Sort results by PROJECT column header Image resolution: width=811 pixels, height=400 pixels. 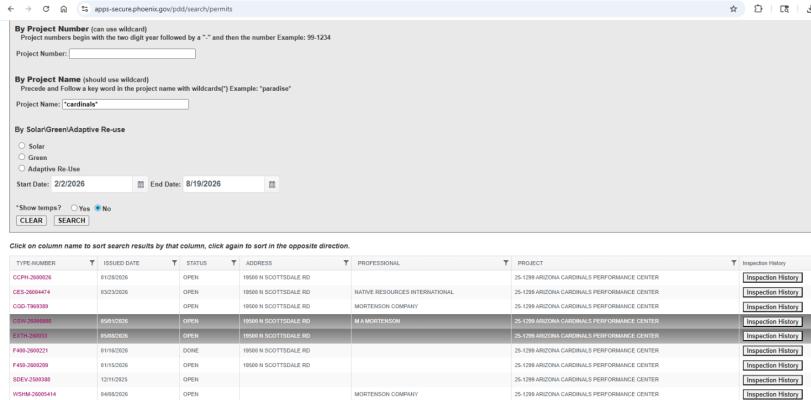(530, 263)
